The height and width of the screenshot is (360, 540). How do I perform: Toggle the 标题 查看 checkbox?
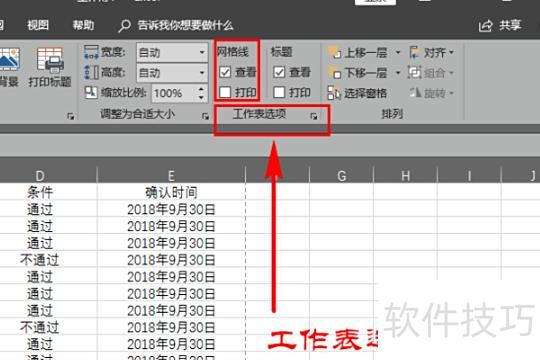(x=279, y=72)
